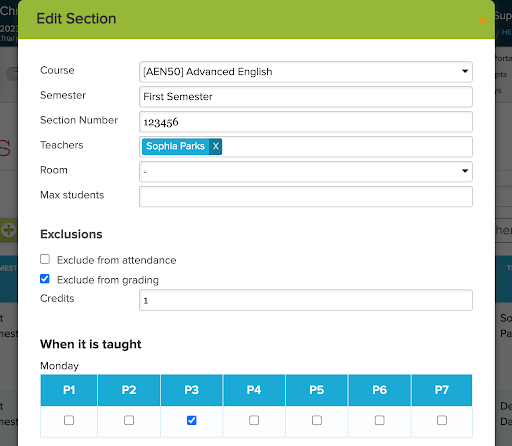Click the Credits input field

pyautogui.click(x=306, y=300)
